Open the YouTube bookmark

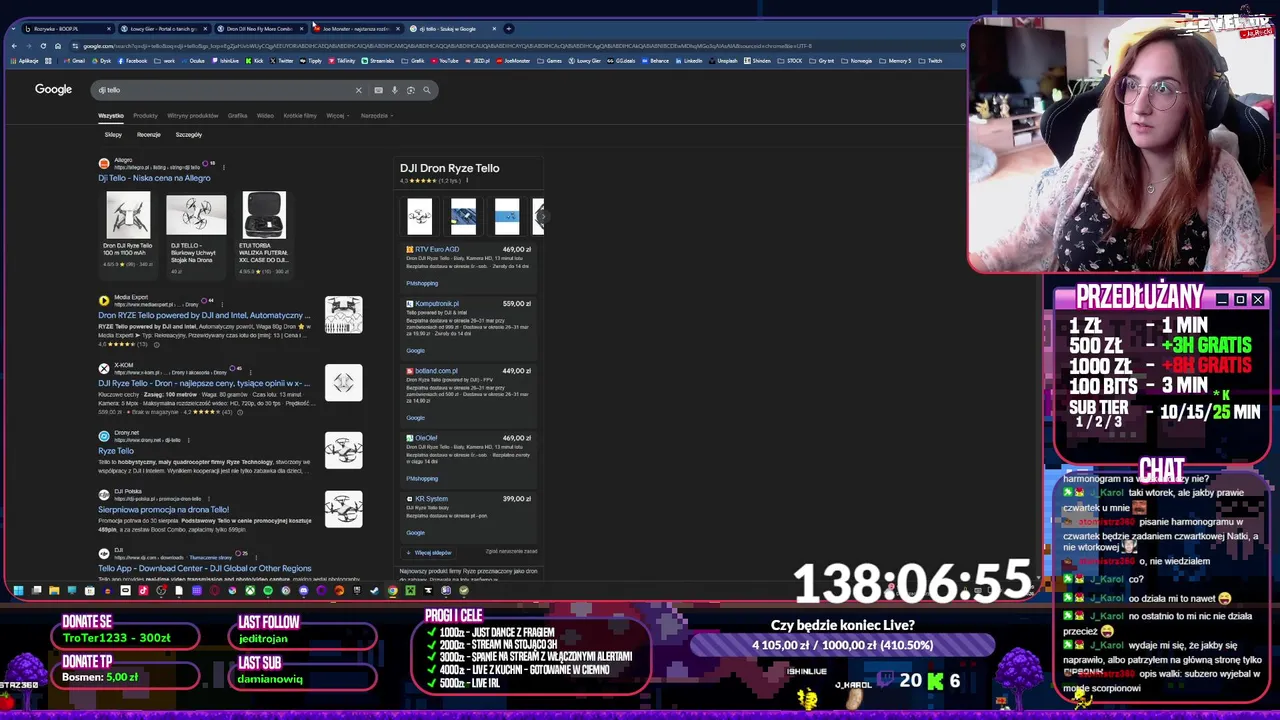click(x=444, y=61)
